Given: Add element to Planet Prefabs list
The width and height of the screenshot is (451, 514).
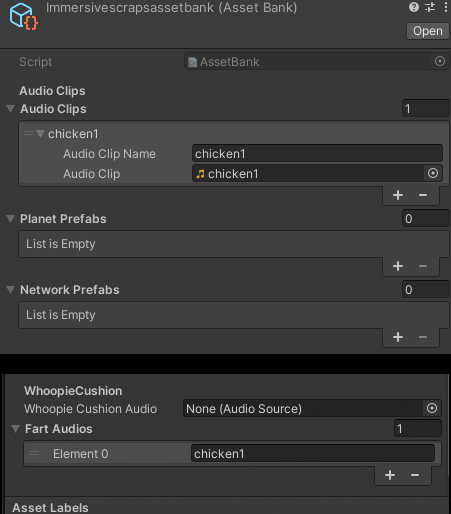Looking at the screenshot, I should pyautogui.click(x=398, y=266).
